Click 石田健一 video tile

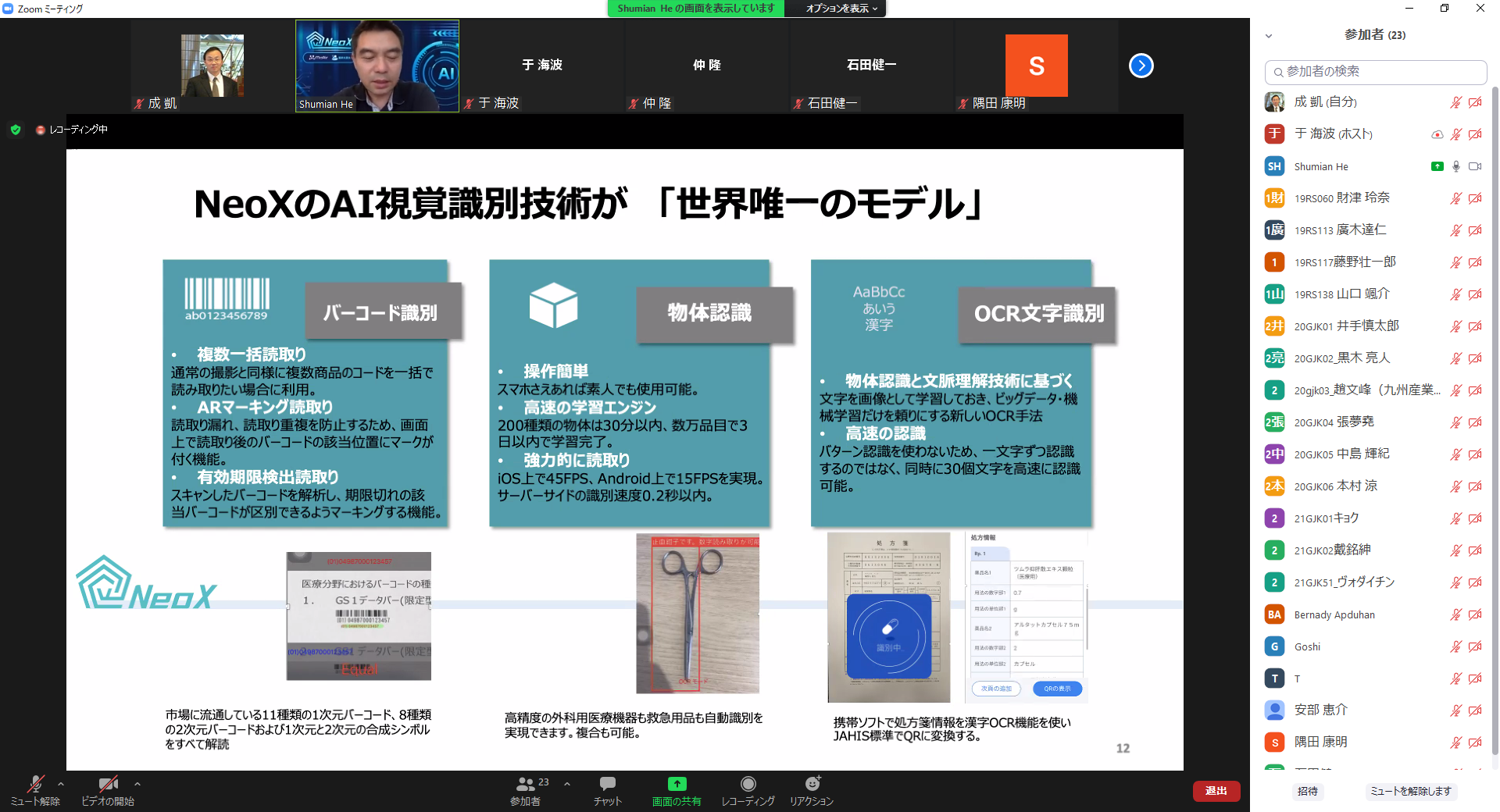[872, 66]
